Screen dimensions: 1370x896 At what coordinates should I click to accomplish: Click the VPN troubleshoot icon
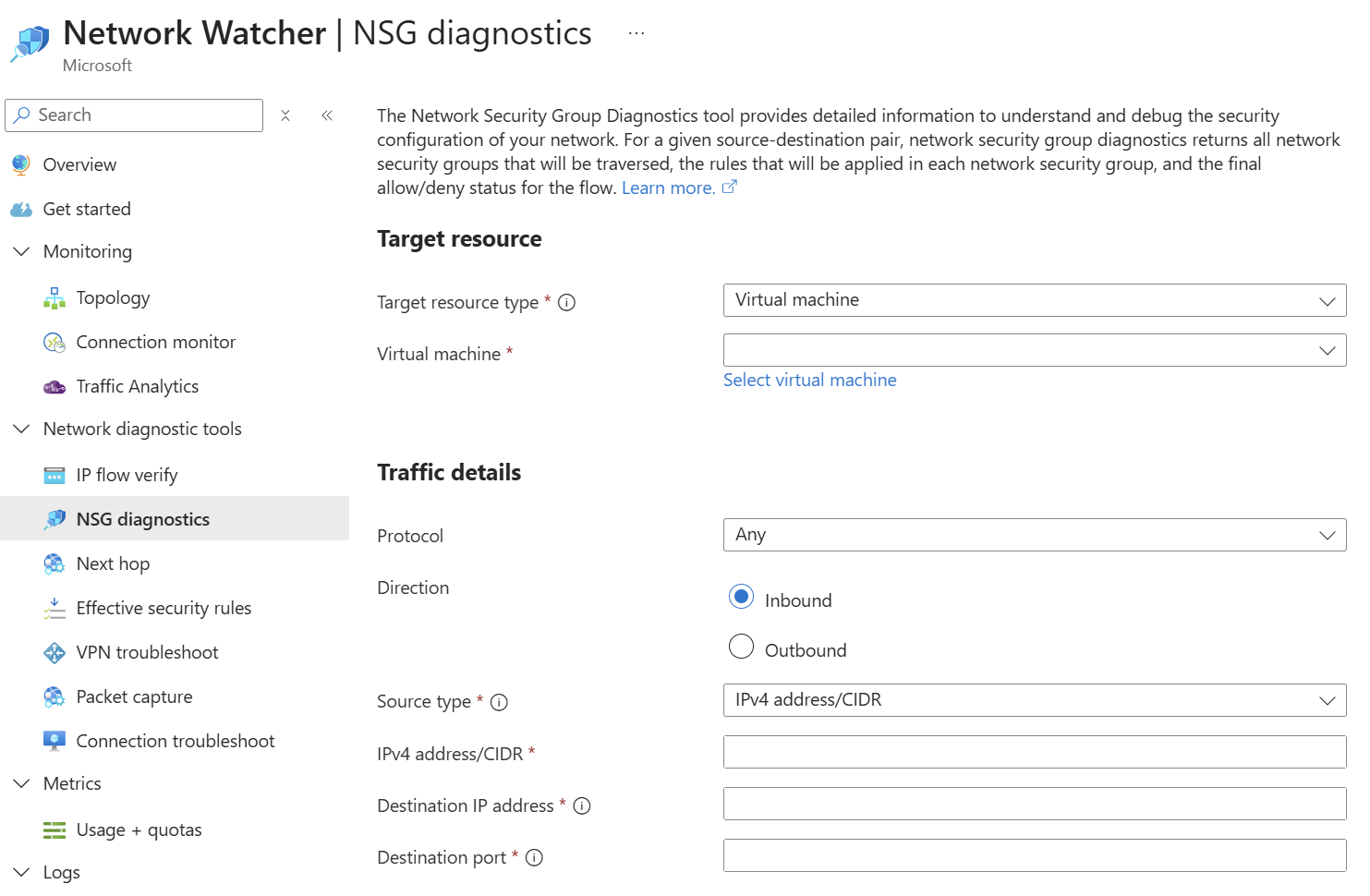(x=55, y=653)
